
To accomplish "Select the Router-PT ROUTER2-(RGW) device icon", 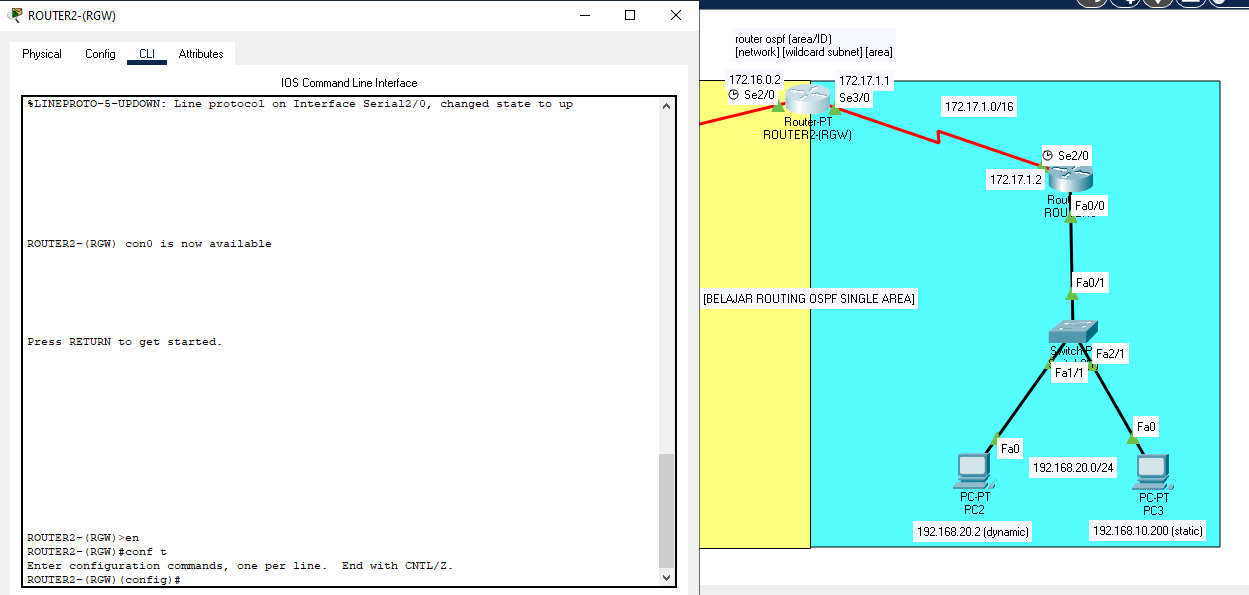I will [809, 101].
